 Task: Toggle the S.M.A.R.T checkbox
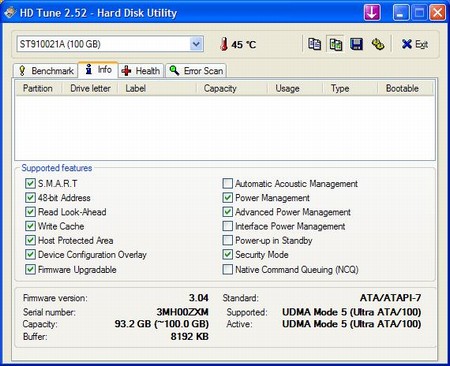(x=30, y=183)
